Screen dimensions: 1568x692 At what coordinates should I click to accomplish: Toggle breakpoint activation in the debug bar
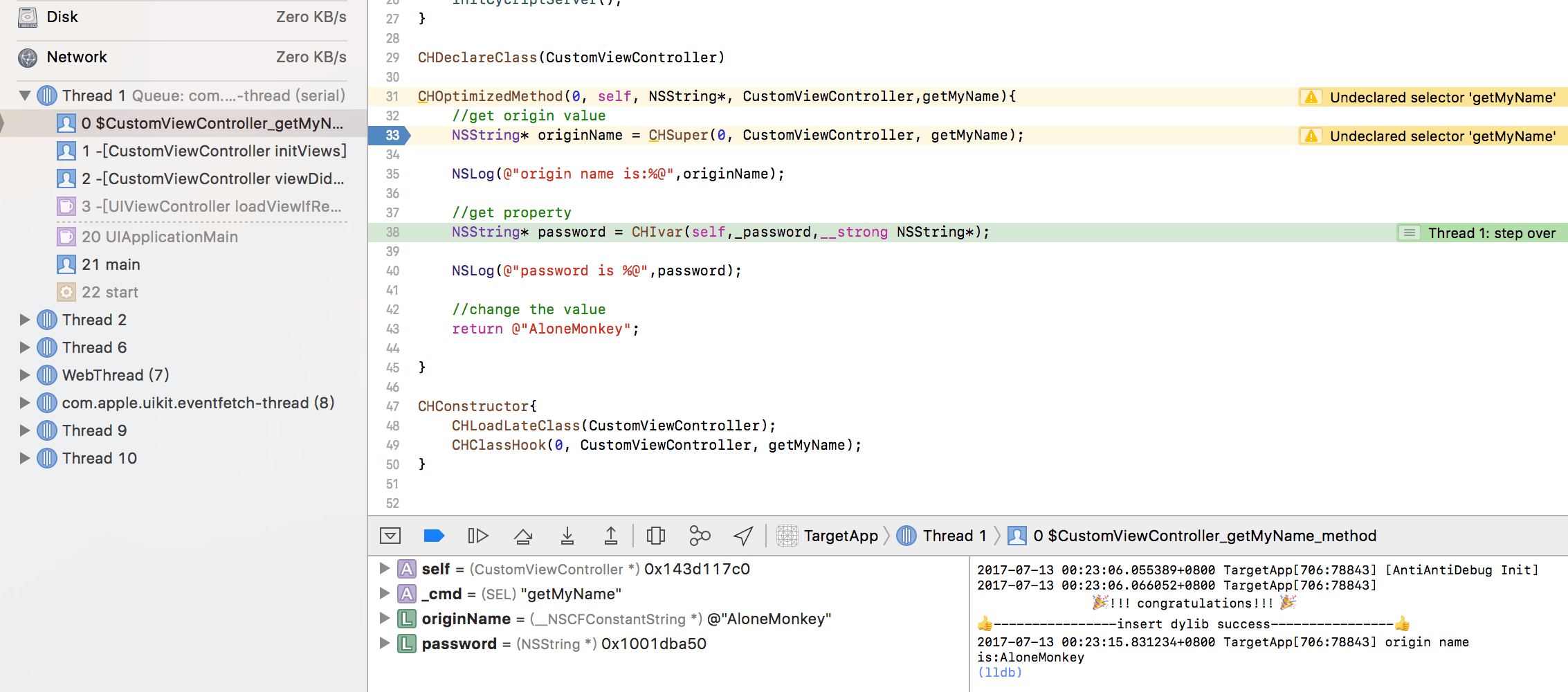[434, 535]
